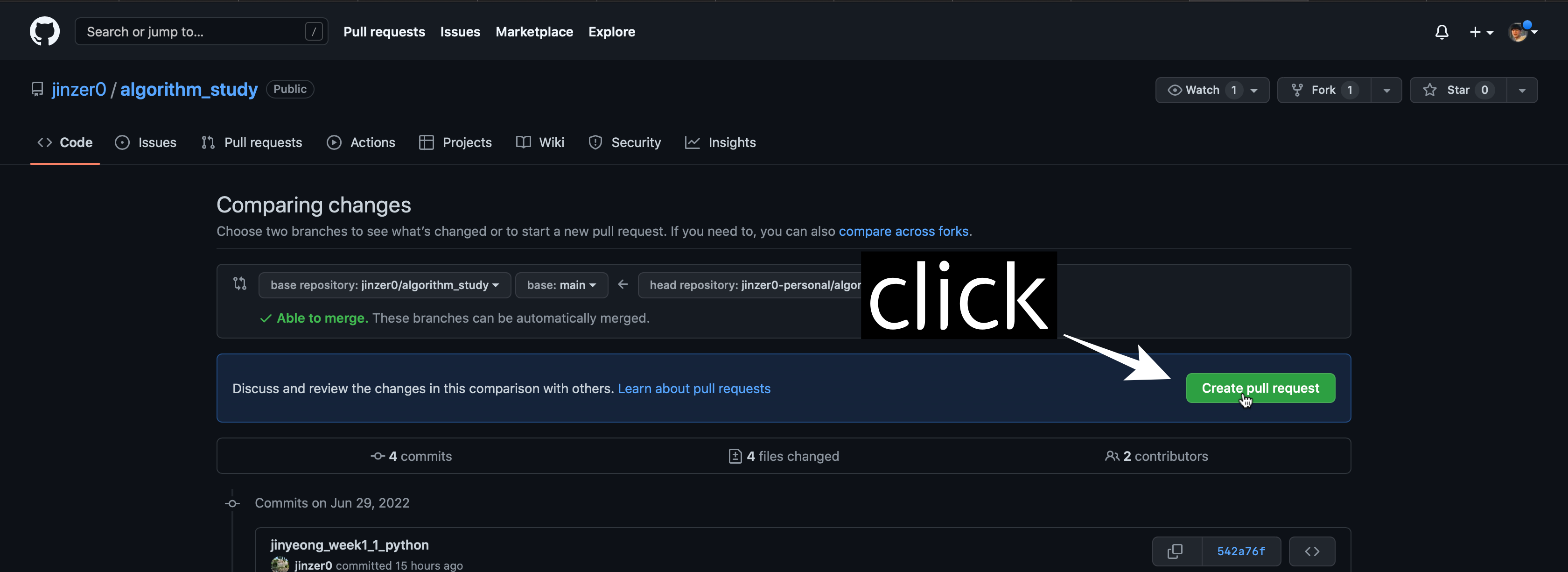Screen dimensions: 1568x572
Task: Open the notifications bell
Action: pos(1441,32)
